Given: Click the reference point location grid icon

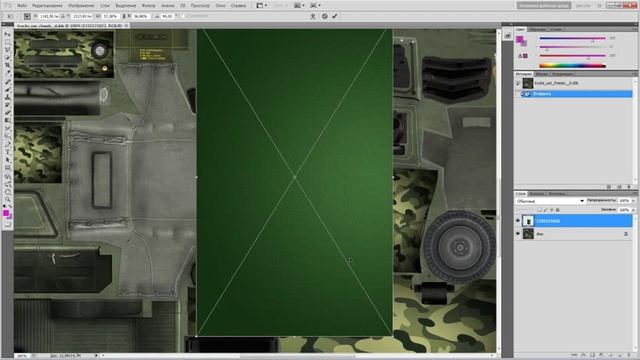Looking at the screenshot, I should (27, 16).
